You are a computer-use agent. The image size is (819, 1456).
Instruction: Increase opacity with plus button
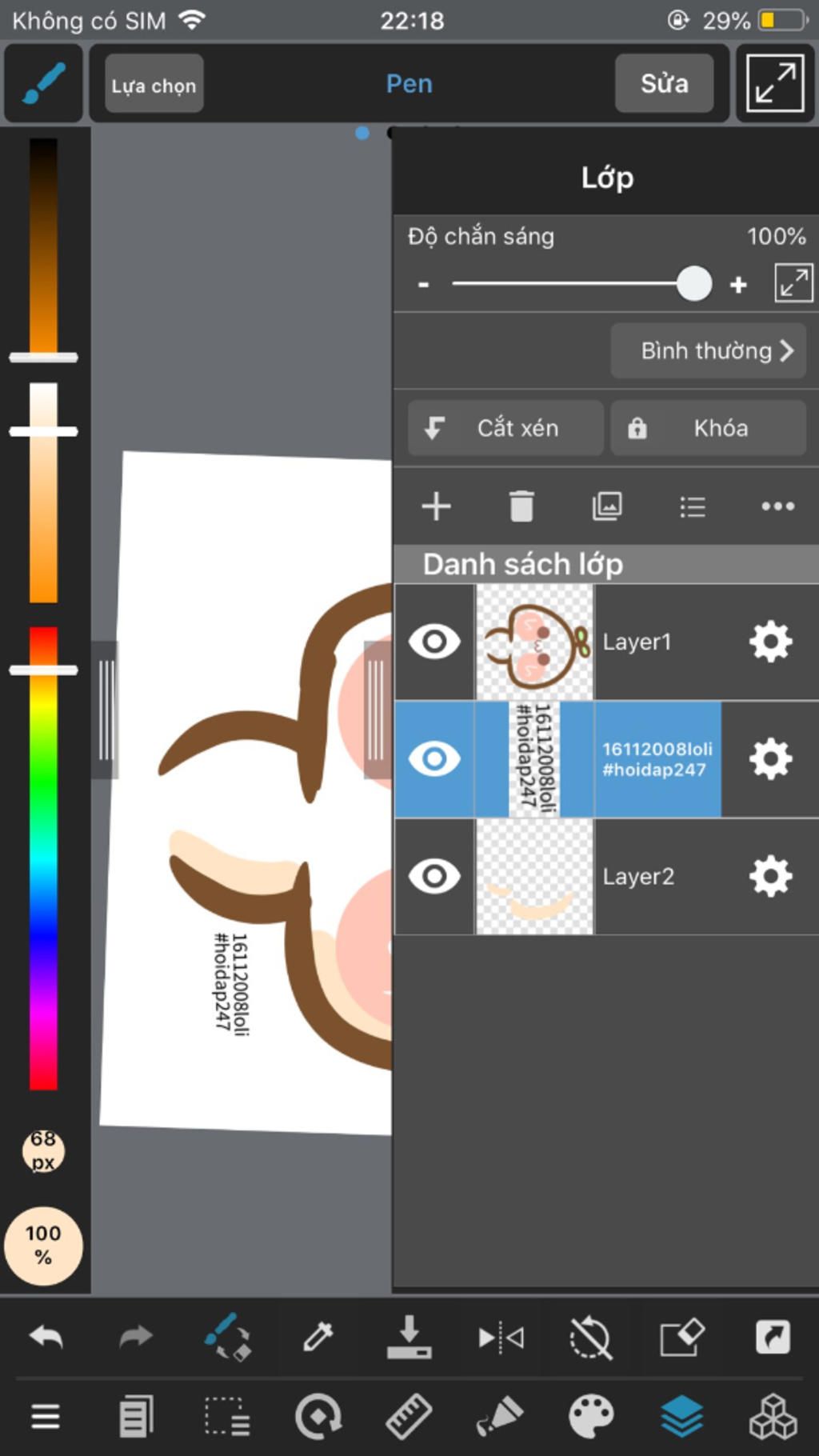tap(738, 284)
